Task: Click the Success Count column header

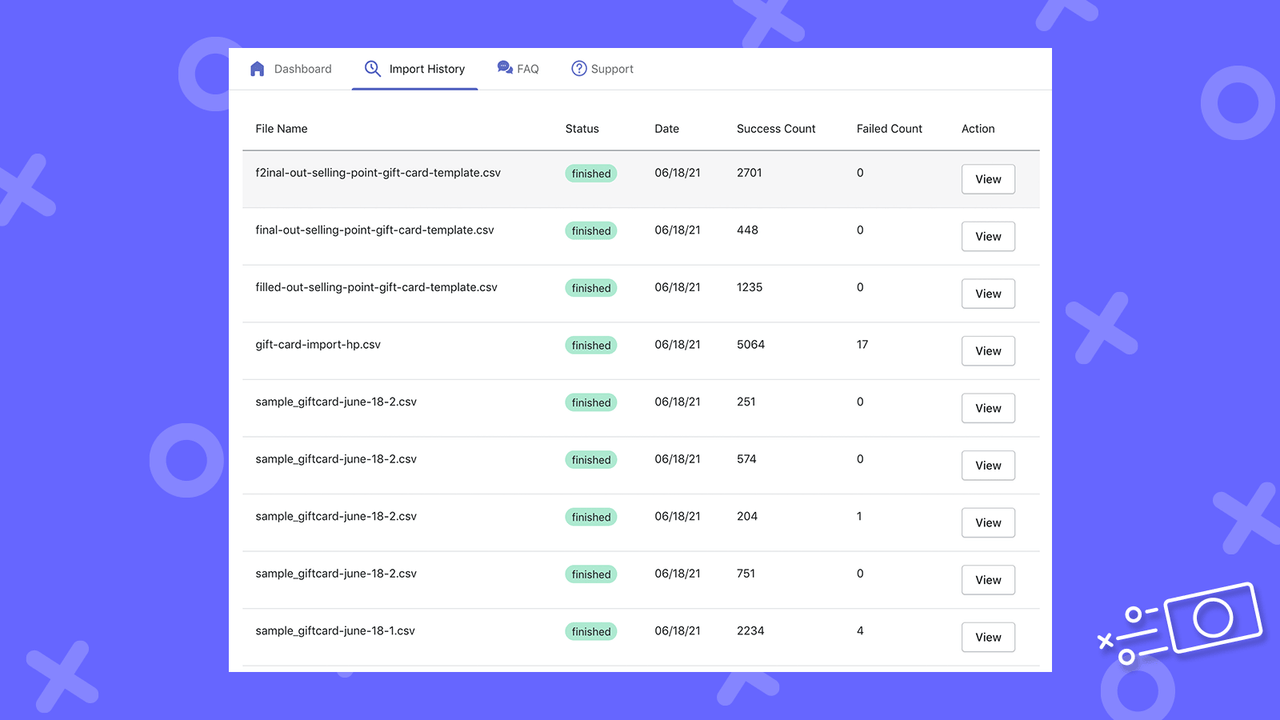Action: click(776, 128)
